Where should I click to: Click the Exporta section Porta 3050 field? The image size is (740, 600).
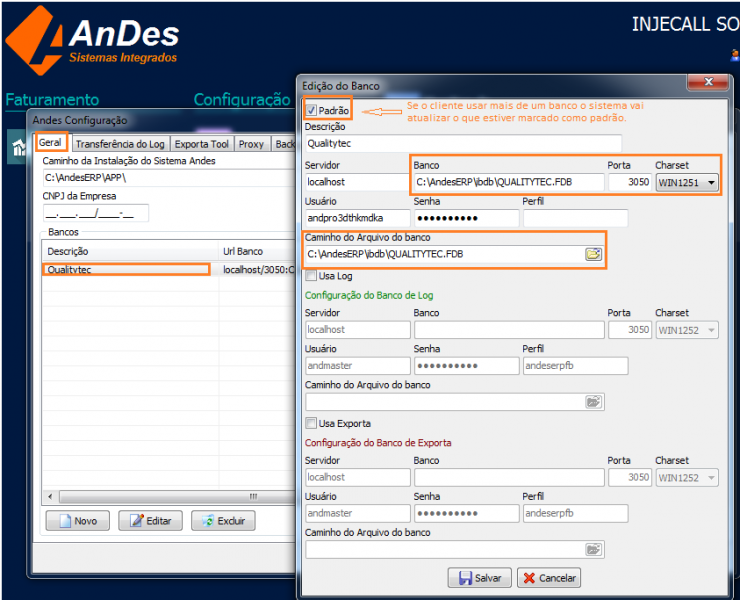[x=630, y=477]
